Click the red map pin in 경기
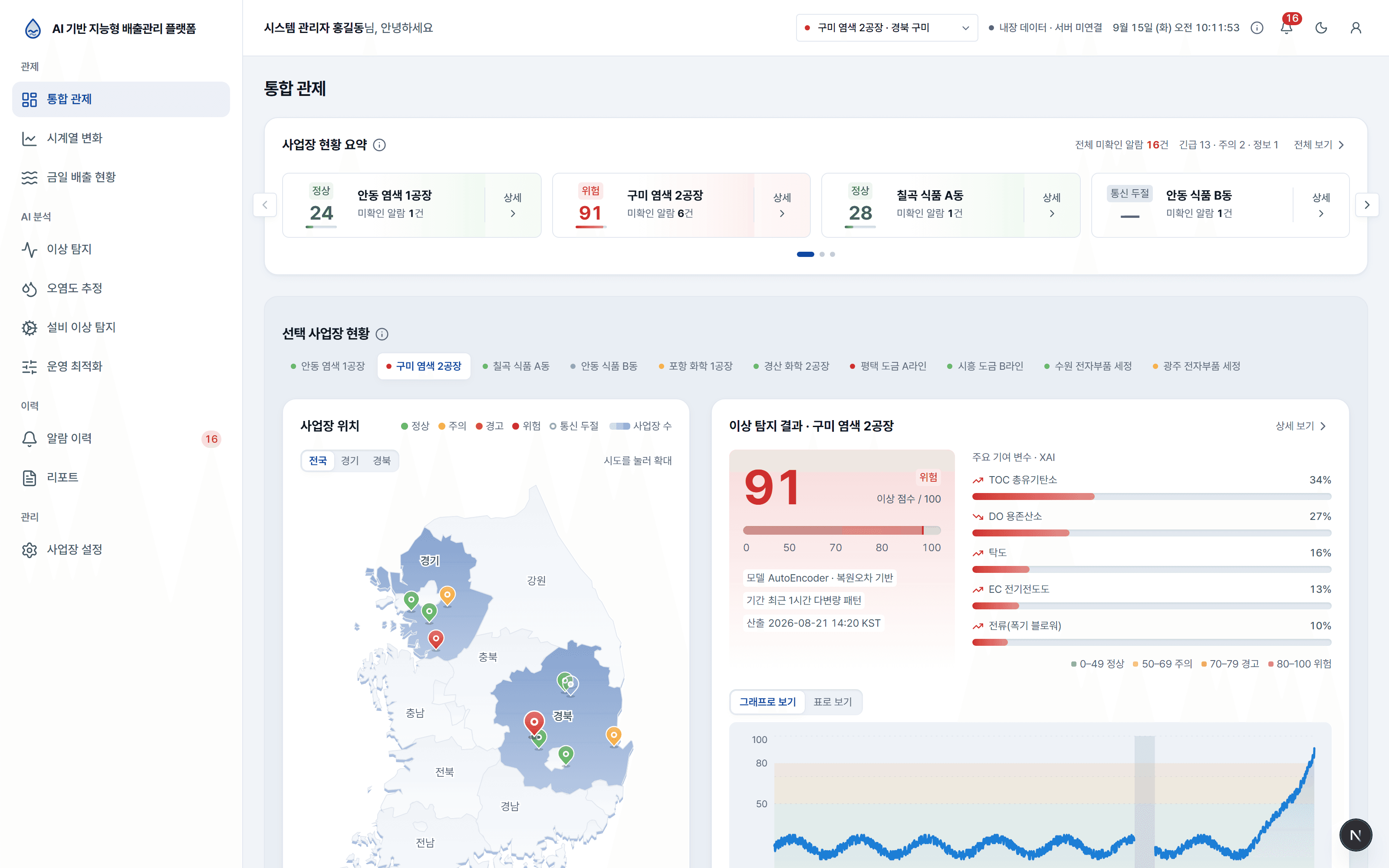 436,639
